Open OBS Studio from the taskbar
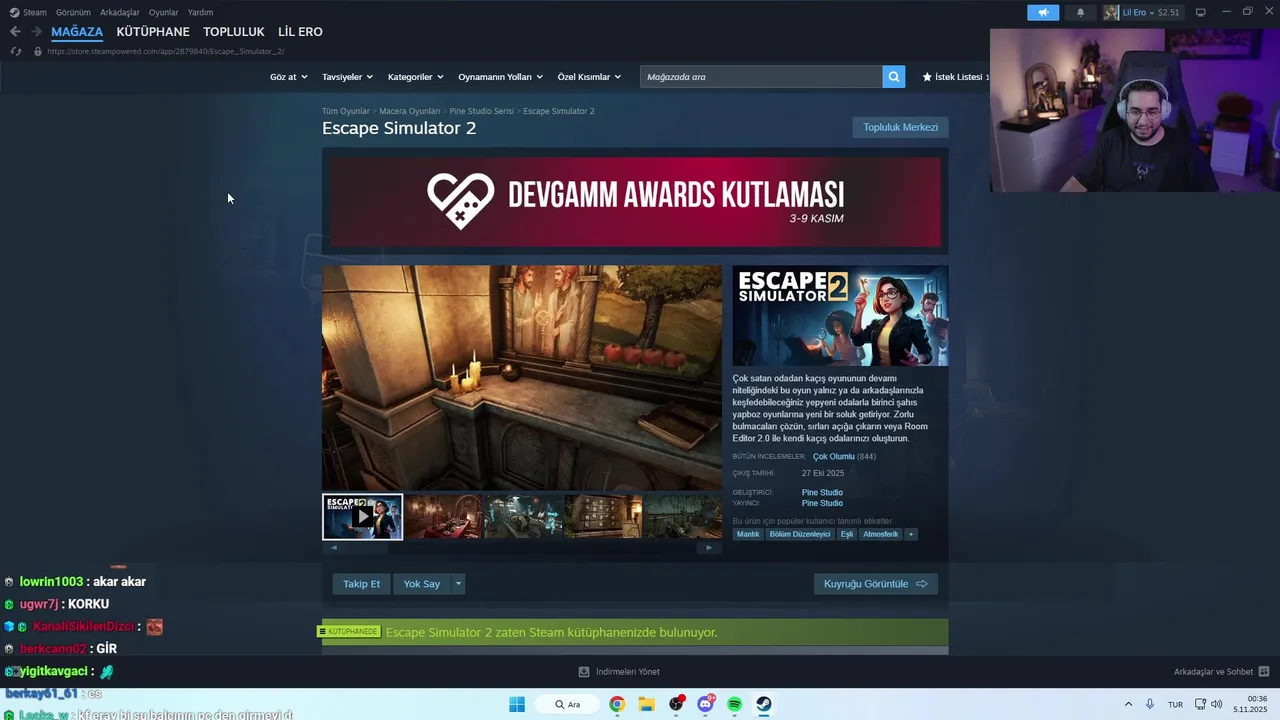Viewport: 1280px width, 720px height. pyautogui.click(x=677, y=704)
